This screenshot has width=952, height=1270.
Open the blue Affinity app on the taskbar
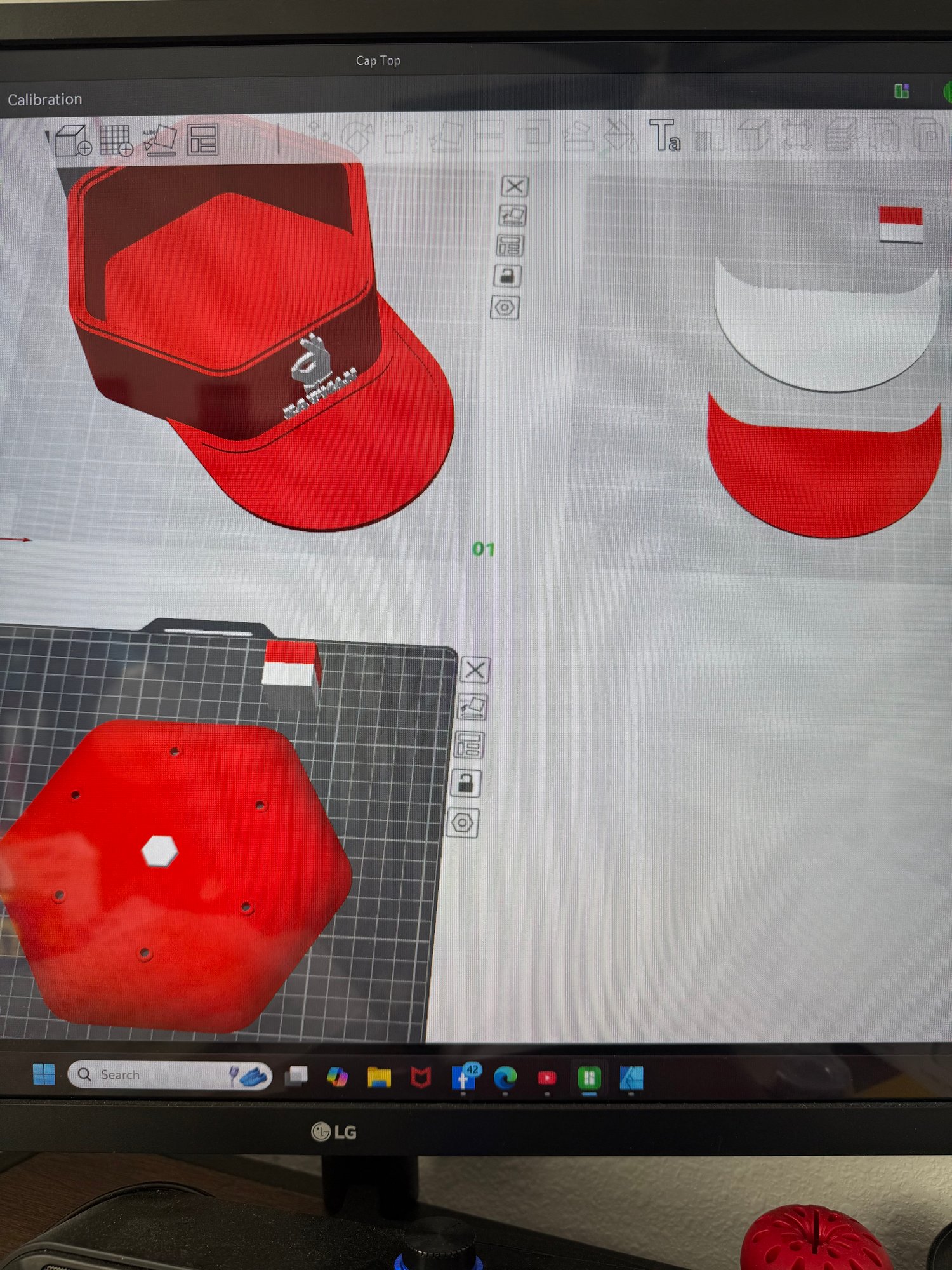point(631,1078)
